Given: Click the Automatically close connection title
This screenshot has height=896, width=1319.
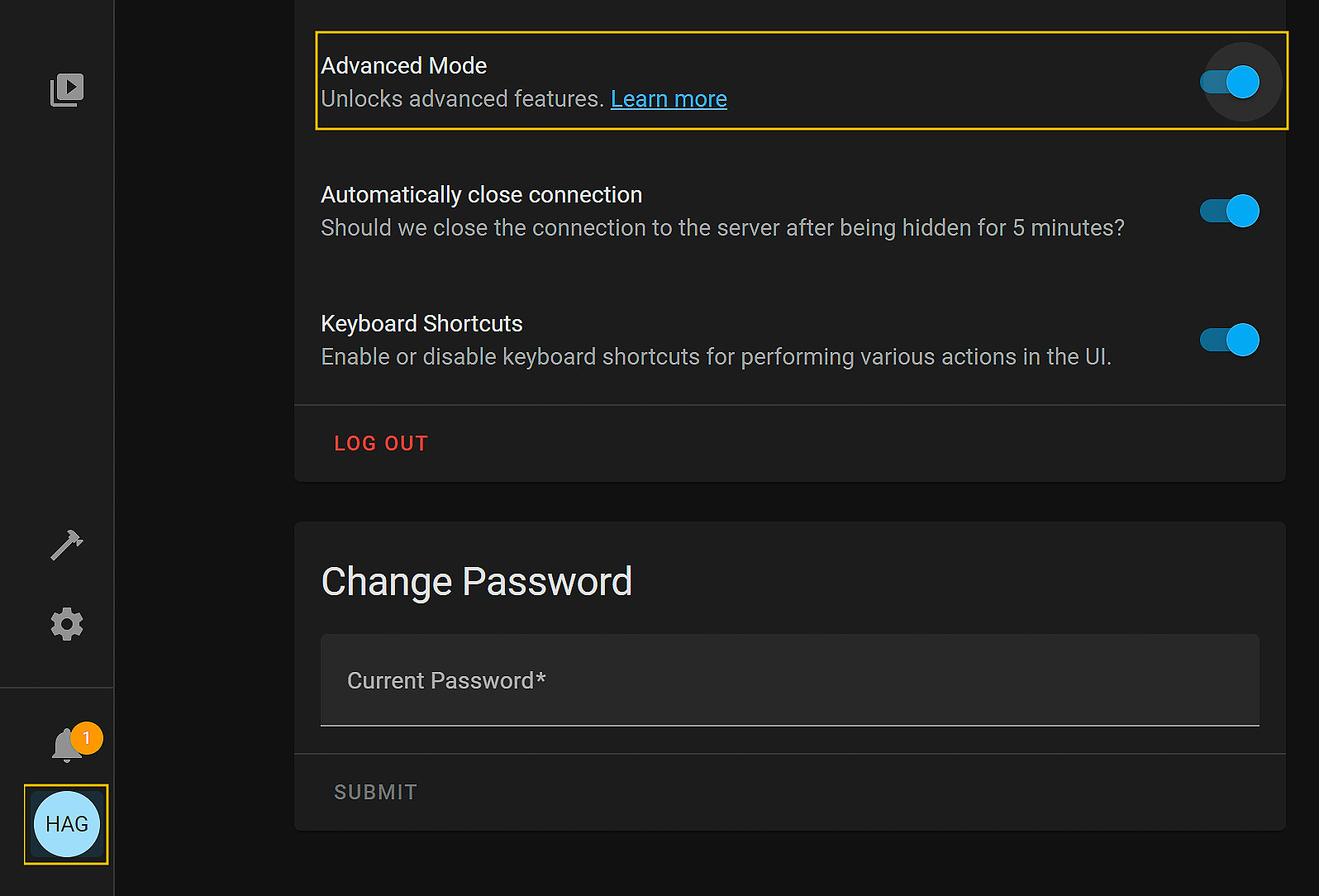Looking at the screenshot, I should point(482,194).
